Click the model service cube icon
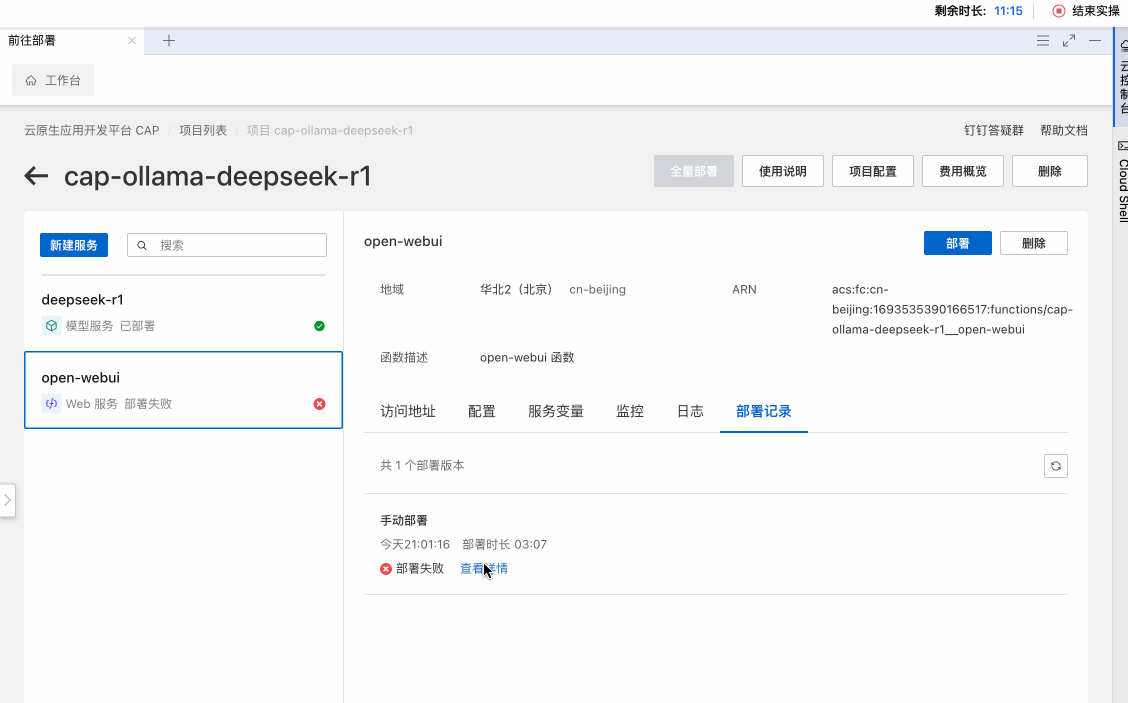This screenshot has width=1128, height=703. coord(51,325)
